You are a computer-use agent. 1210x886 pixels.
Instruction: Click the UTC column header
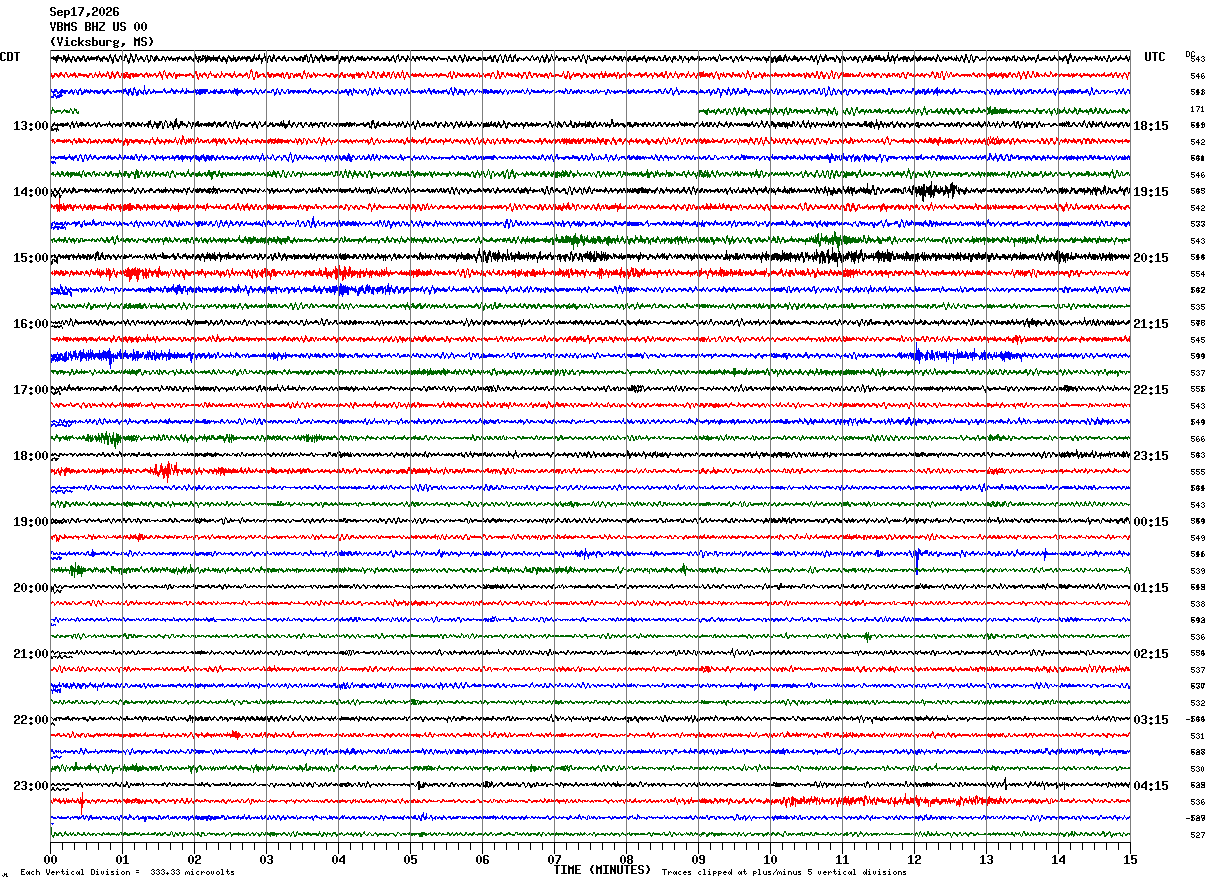point(1155,57)
